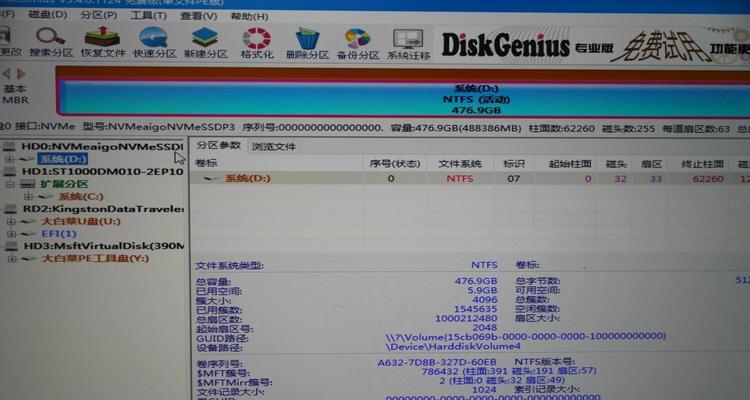Click the 已用空间 value 5.9GB
Viewport: 750px width, 400px height.
click(482, 290)
